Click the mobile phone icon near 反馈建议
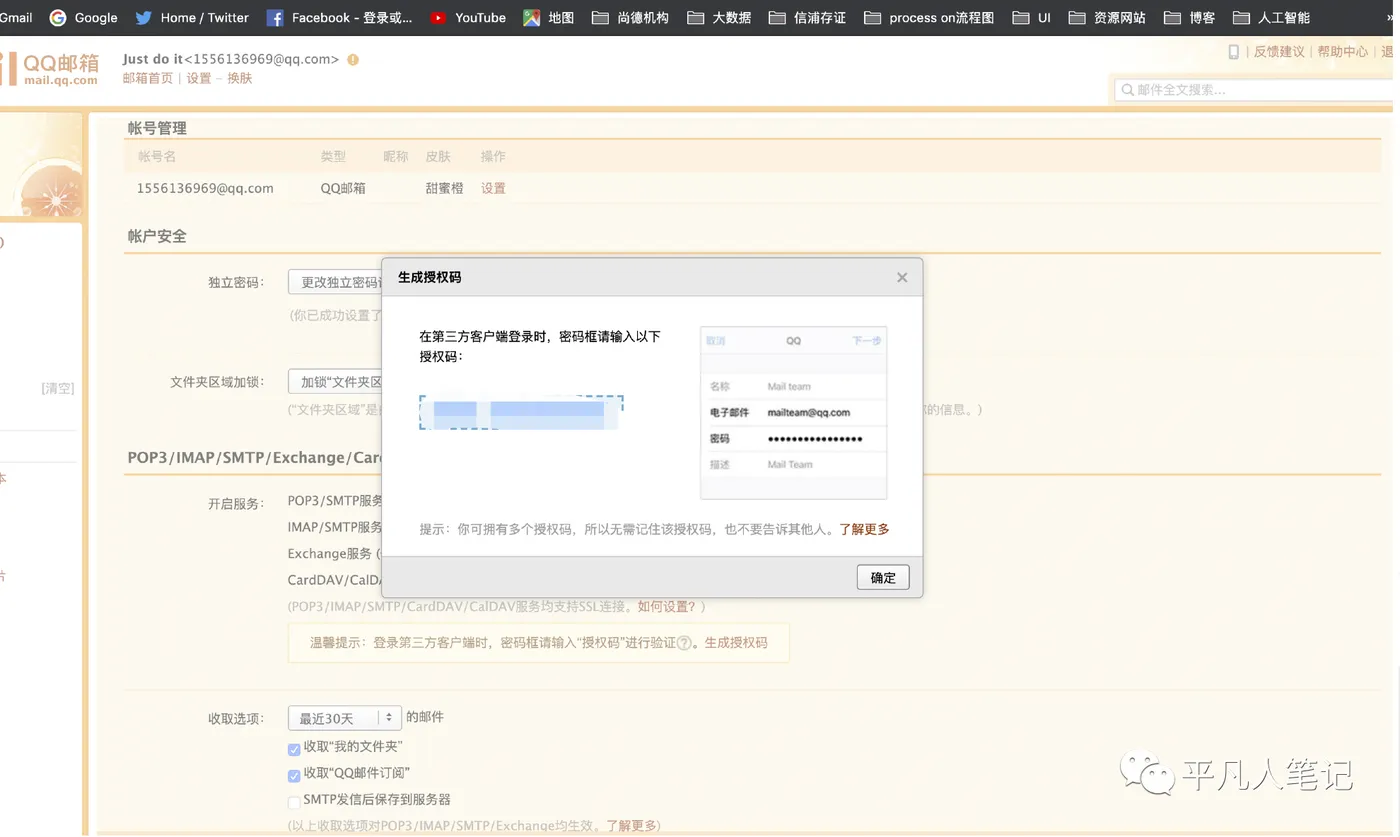Screen dimensions: 1400x837 click(x=1233, y=51)
